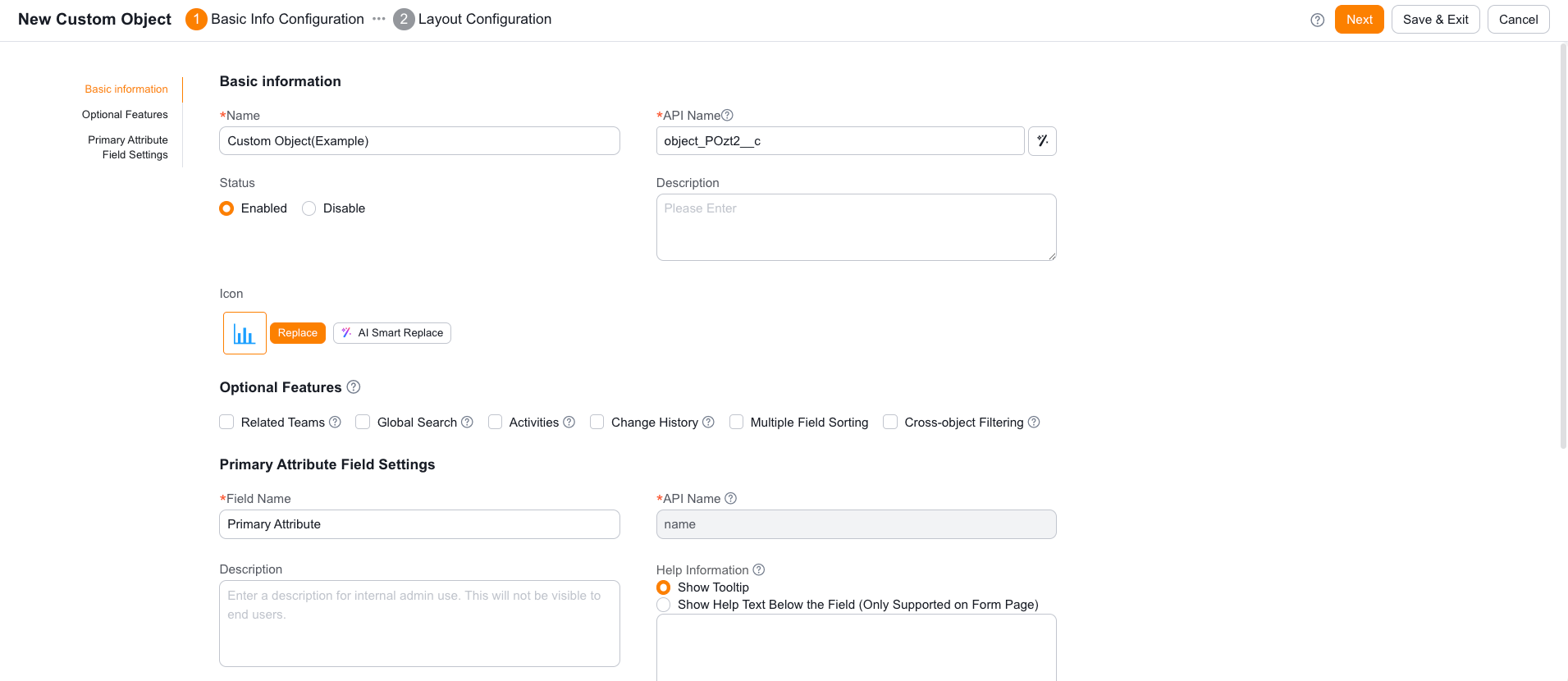Click the primary attribute Description textarea

pos(419,624)
